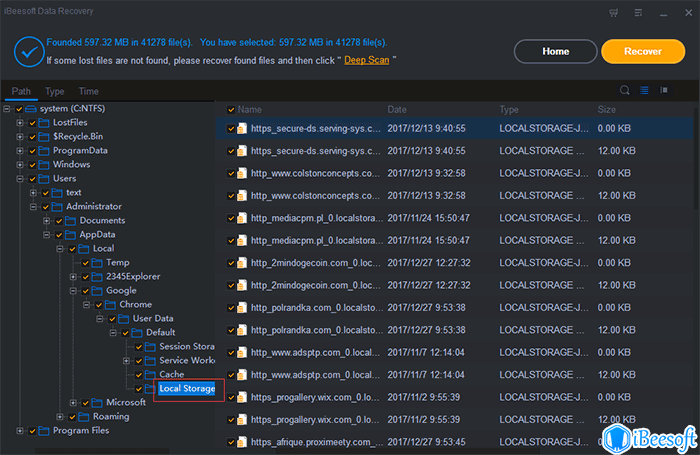Select the Local Storage tree item
700x455 pixels.
coord(187,389)
